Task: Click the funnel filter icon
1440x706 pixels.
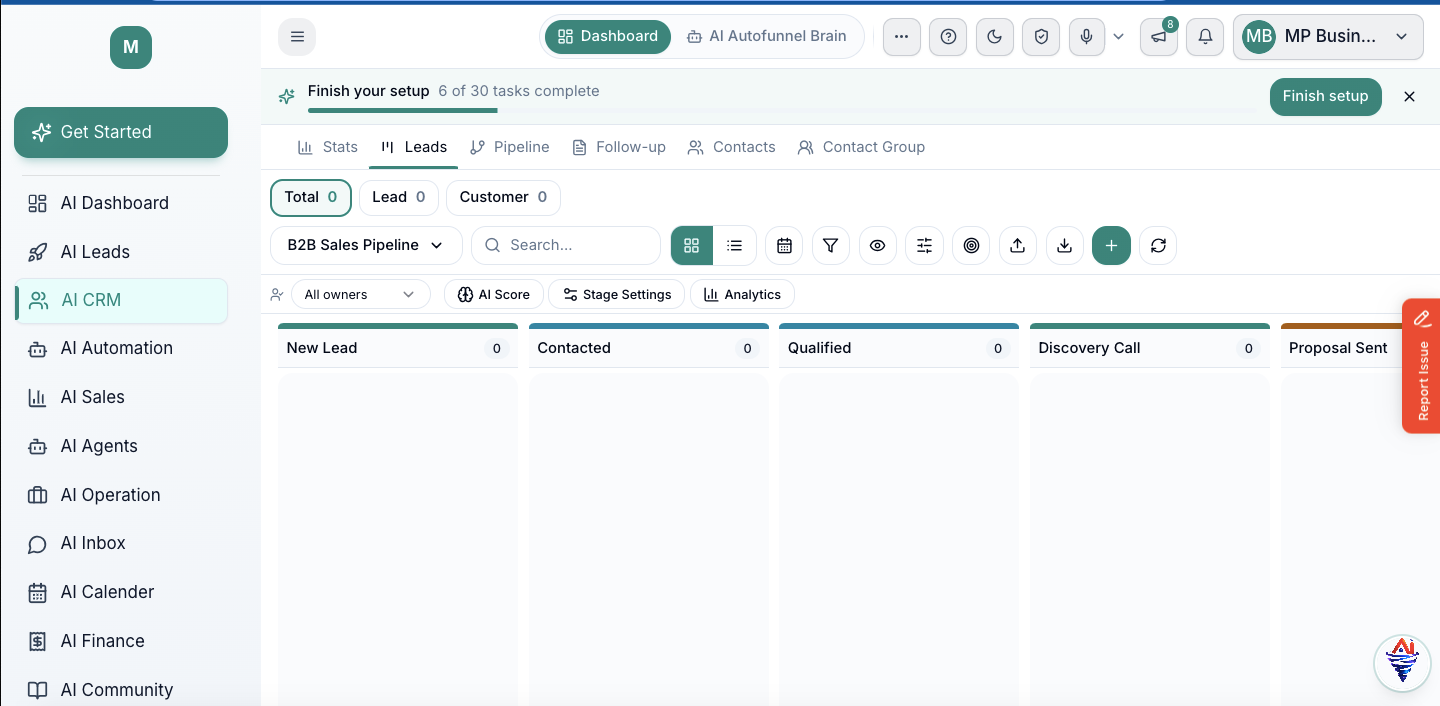Action: click(831, 245)
